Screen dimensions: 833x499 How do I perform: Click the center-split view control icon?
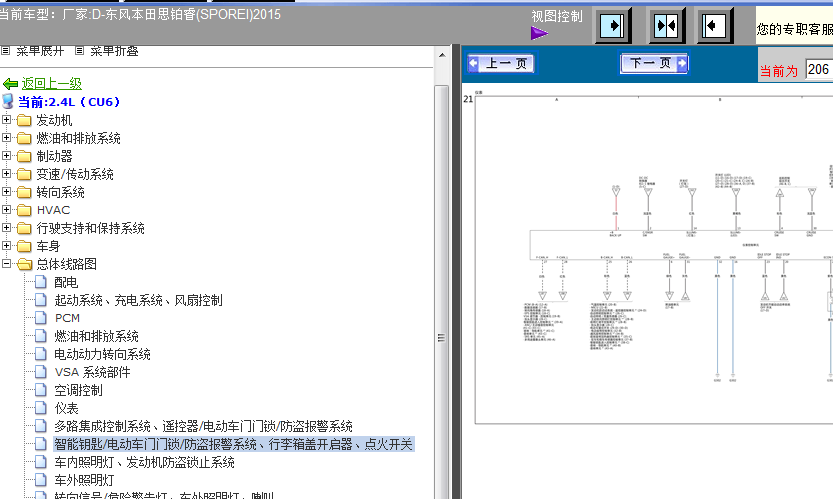(x=667, y=25)
